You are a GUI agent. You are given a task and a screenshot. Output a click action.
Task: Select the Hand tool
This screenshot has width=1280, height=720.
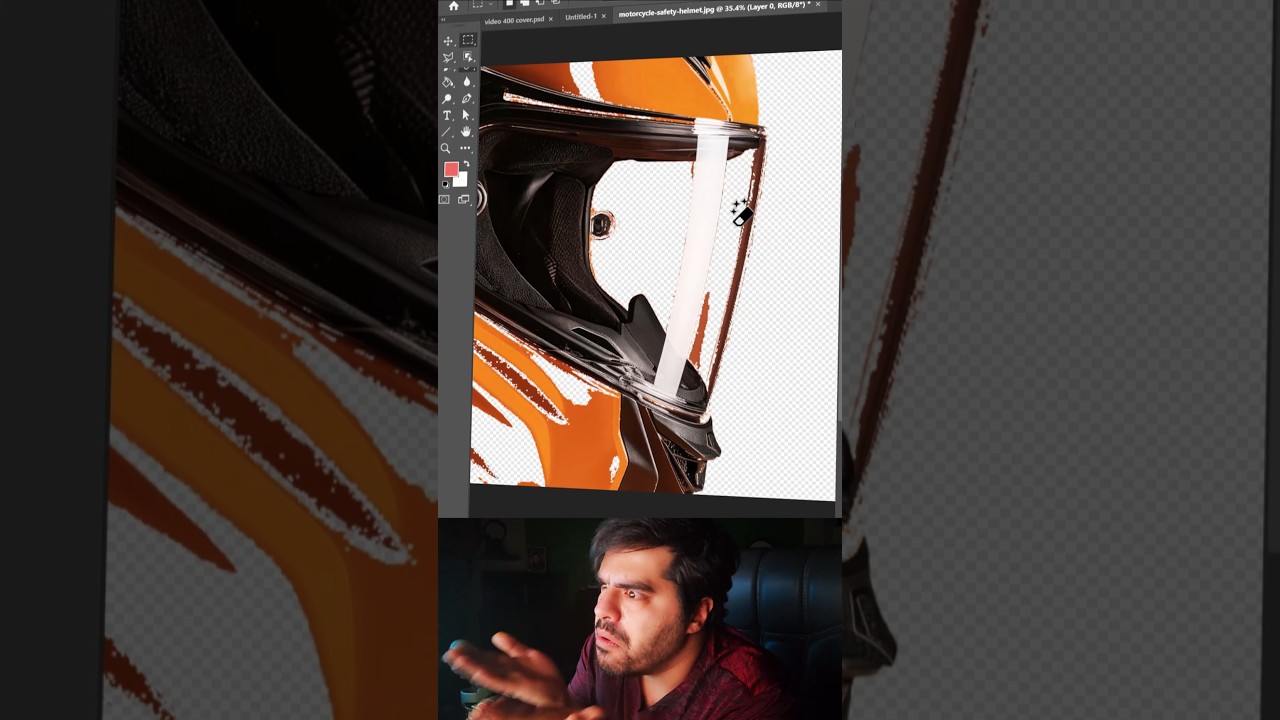click(466, 132)
